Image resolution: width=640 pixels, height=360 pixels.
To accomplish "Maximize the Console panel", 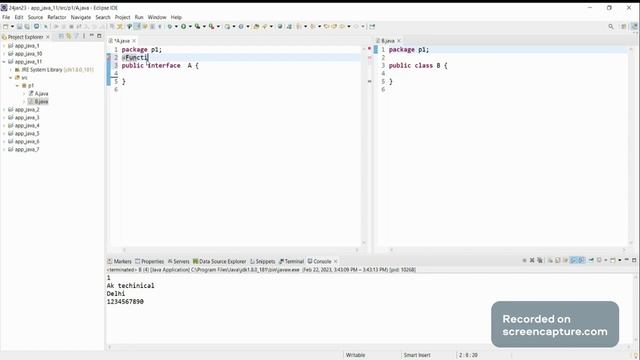I will (634, 260).
